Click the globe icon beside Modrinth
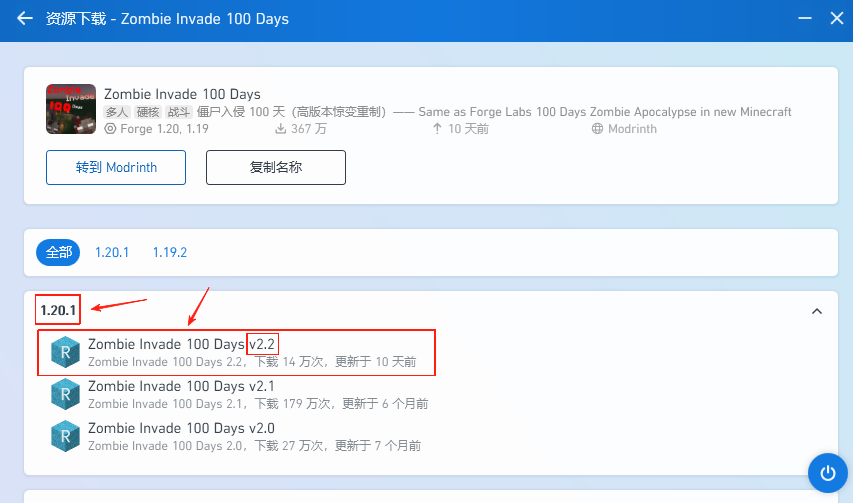Viewport: 853px width, 503px height. pyautogui.click(x=598, y=129)
